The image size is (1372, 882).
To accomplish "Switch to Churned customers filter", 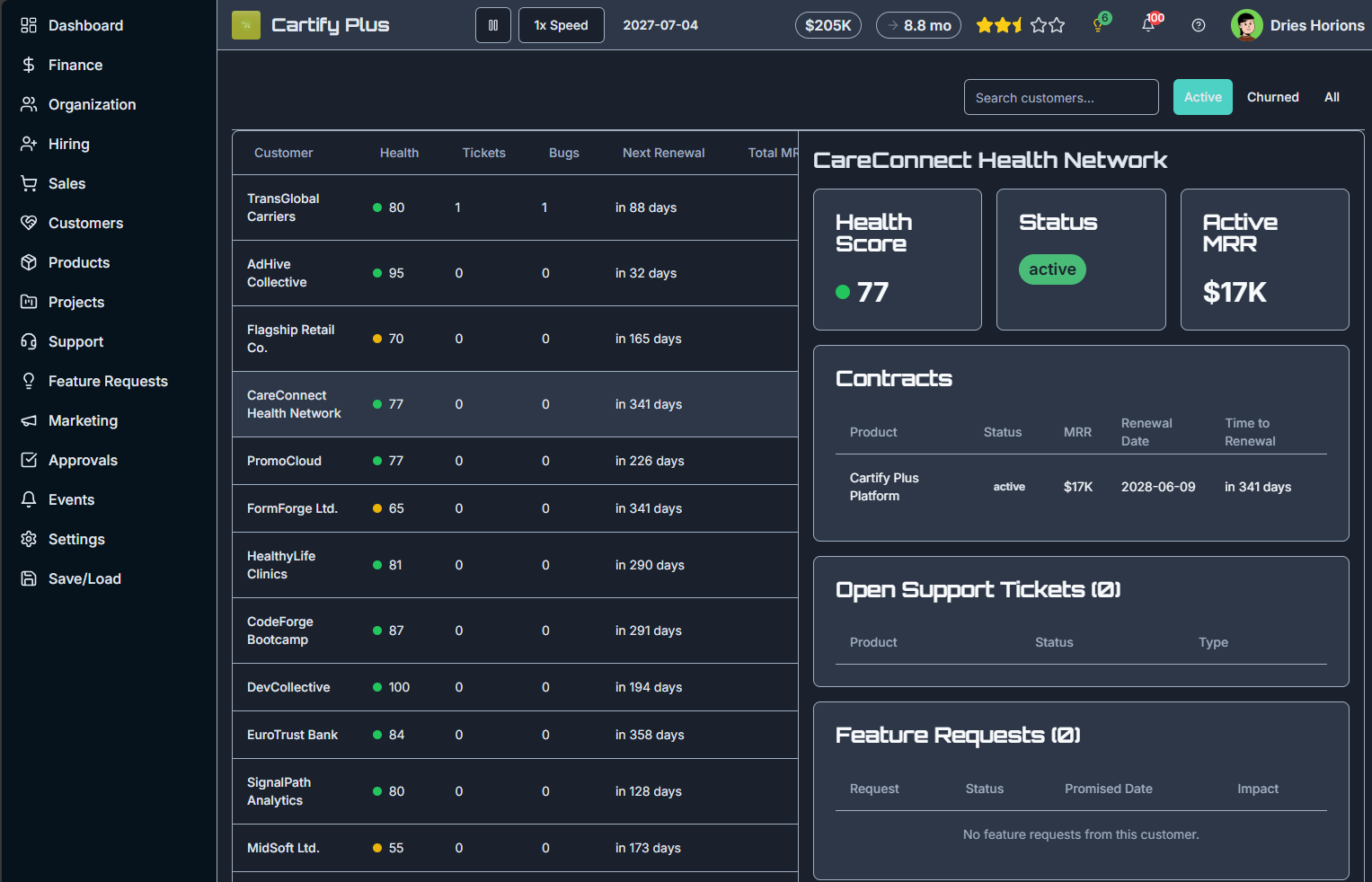I will pyautogui.click(x=1273, y=97).
